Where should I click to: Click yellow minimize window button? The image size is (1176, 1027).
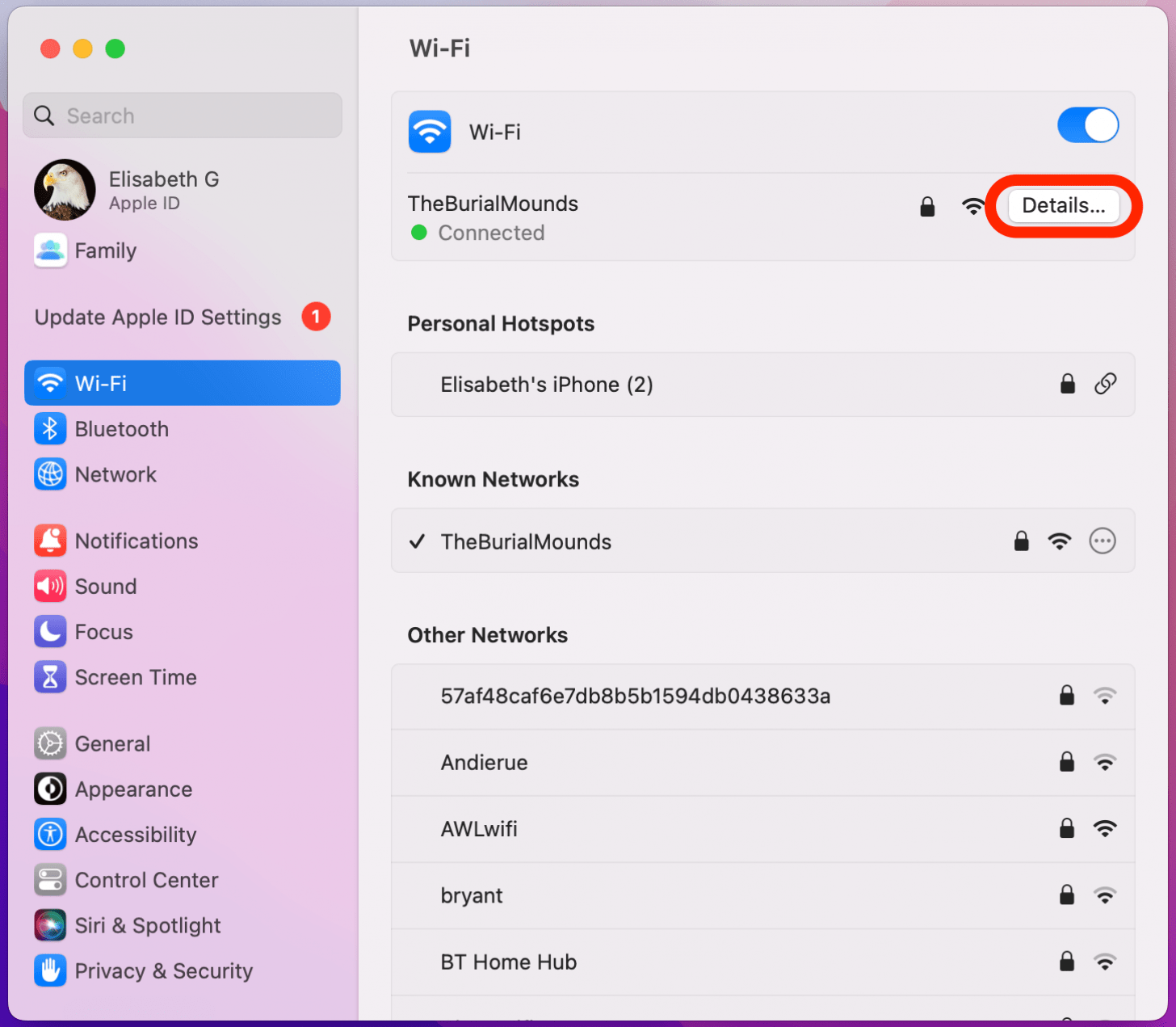[82, 48]
